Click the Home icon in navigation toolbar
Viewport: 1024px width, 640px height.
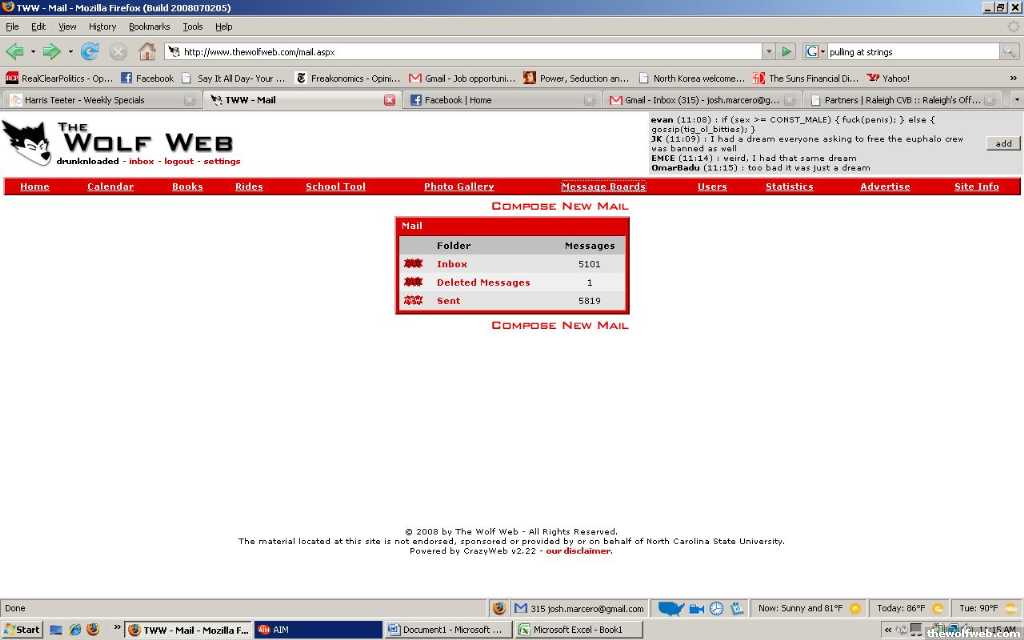point(147,51)
